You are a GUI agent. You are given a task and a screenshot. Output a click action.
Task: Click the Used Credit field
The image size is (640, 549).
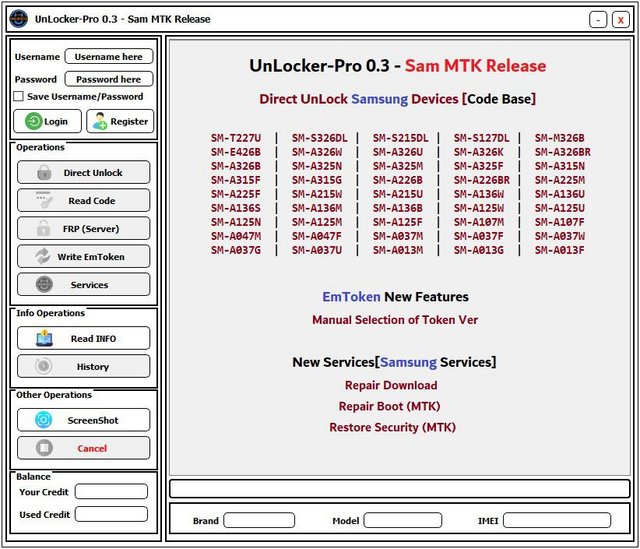click(x=111, y=514)
